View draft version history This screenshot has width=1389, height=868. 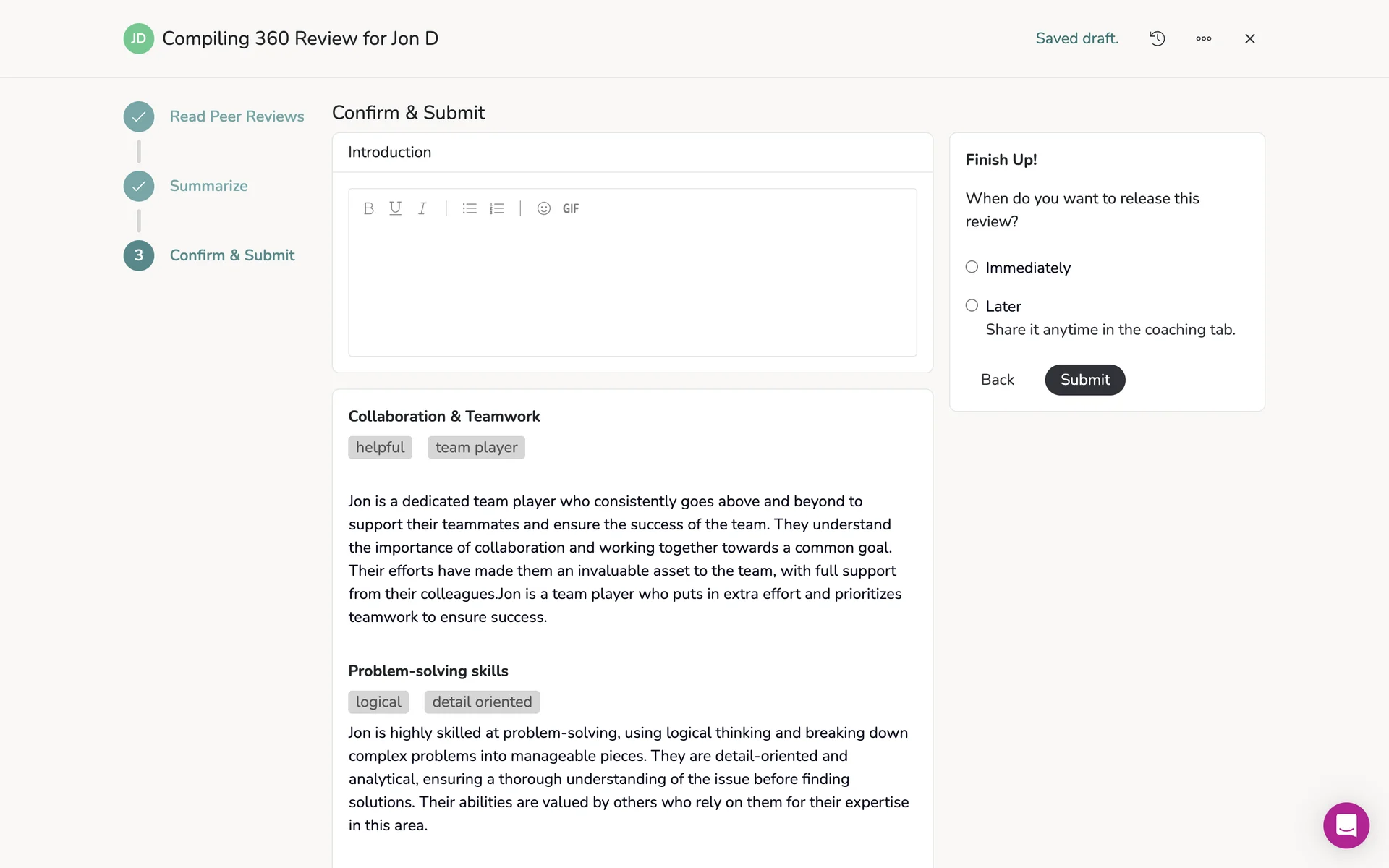point(1157,38)
